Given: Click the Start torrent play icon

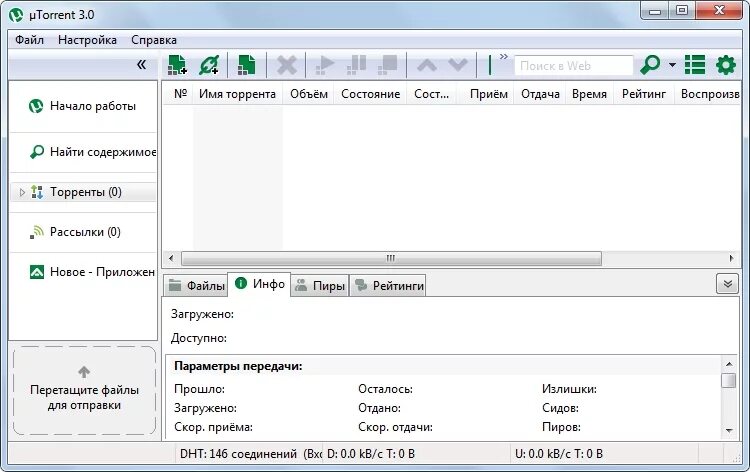Looking at the screenshot, I should (x=325, y=65).
